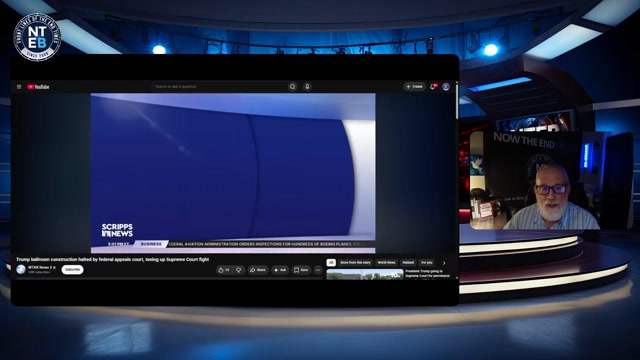Select the More from this story chip
This screenshot has height=360, width=640.
(355, 262)
